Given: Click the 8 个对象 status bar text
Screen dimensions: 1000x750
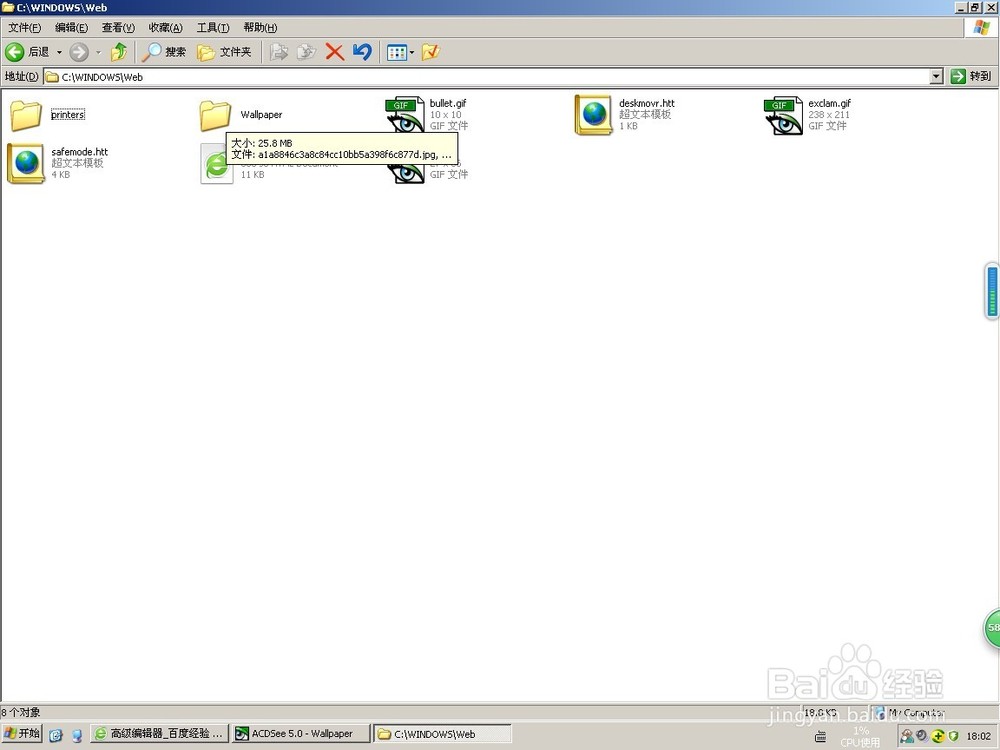Looking at the screenshot, I should 20,712.
